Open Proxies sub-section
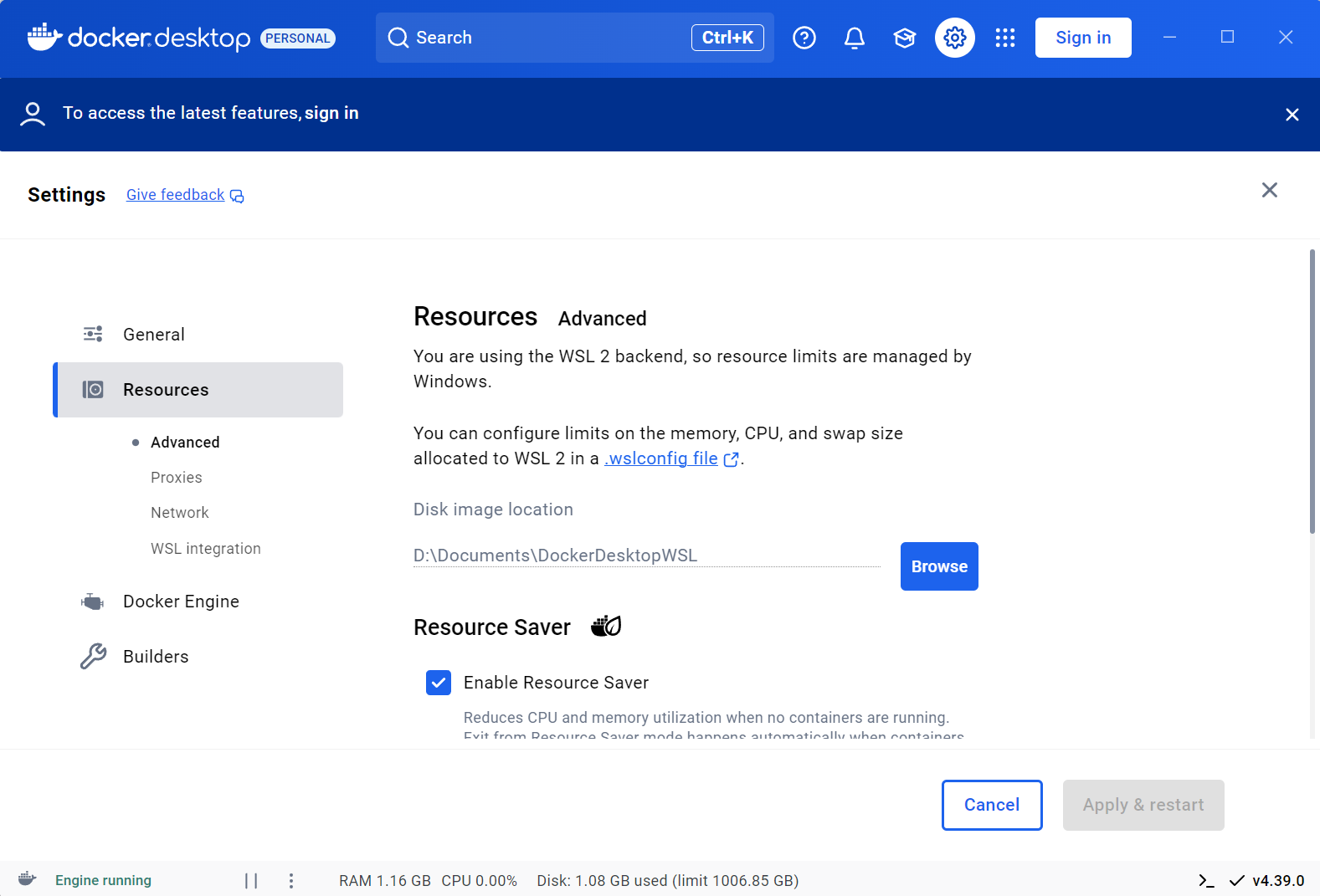Screen dimensions: 1320x896 (x=177, y=477)
